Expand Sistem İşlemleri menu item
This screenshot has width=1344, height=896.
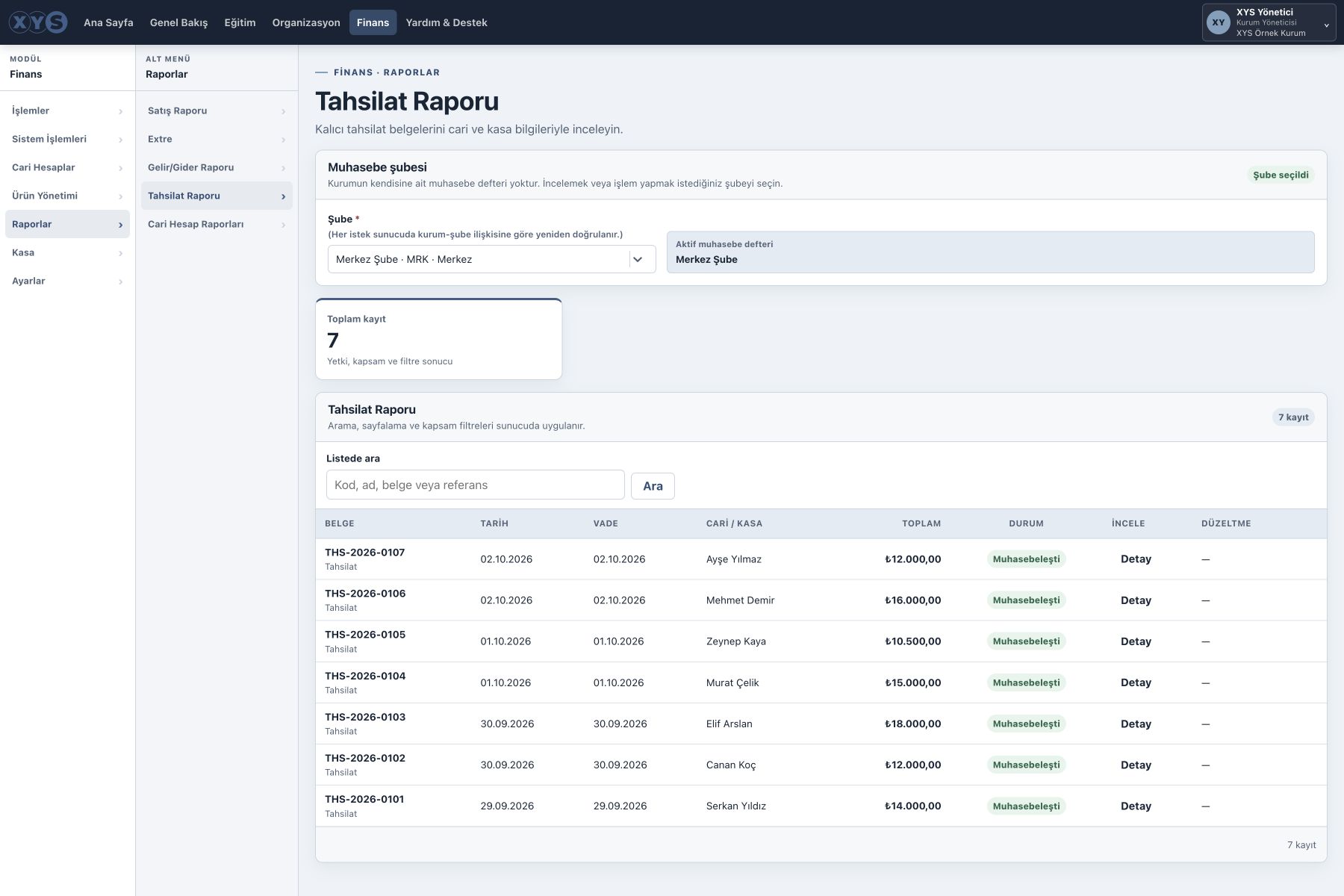[x=67, y=139]
